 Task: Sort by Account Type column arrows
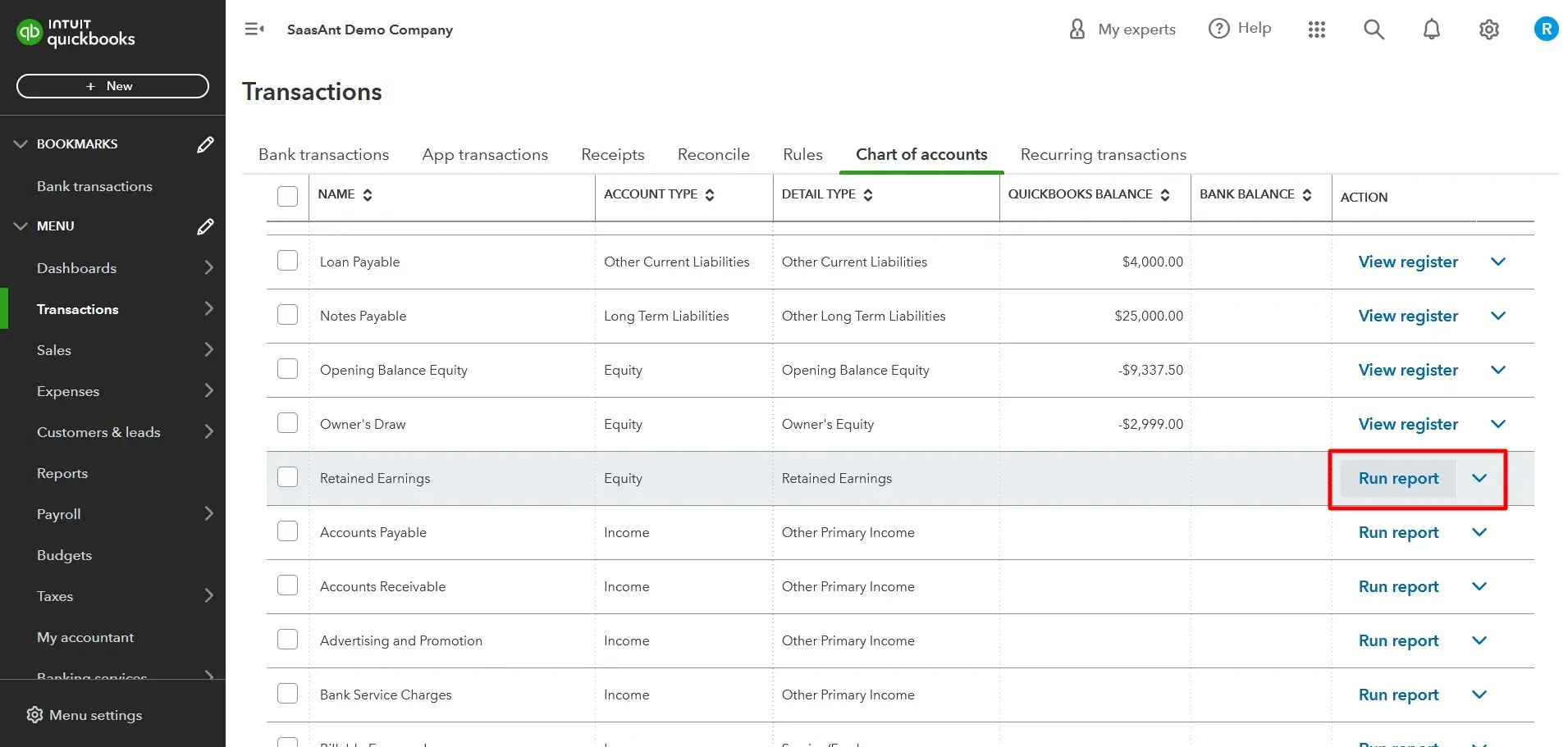(x=710, y=195)
